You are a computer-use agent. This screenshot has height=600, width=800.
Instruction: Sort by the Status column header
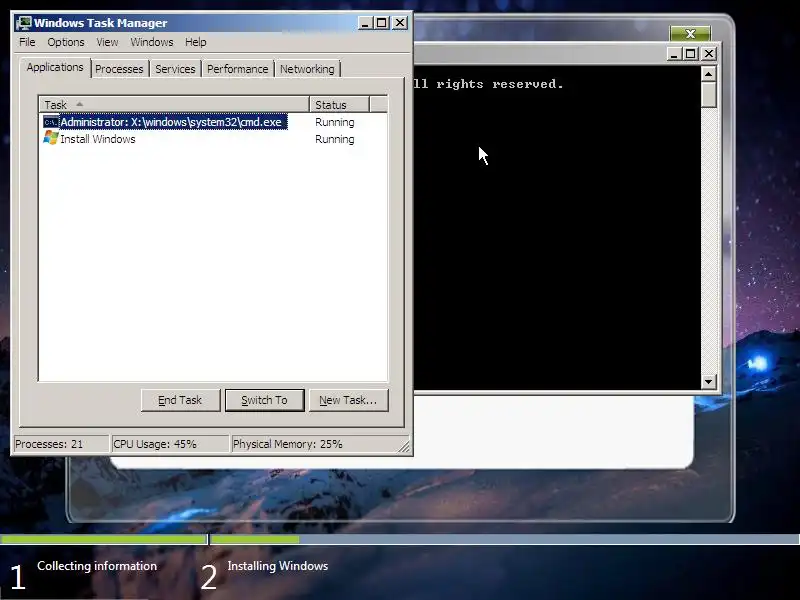point(339,105)
